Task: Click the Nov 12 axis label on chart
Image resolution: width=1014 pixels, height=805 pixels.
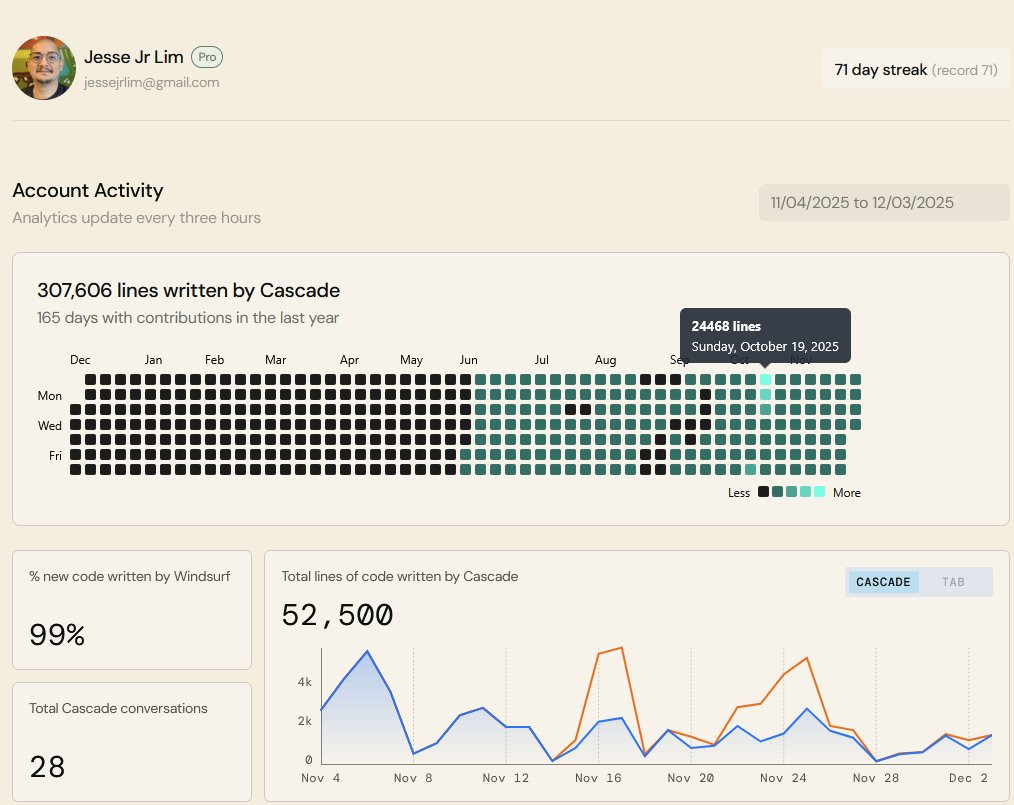Action: 506,778
